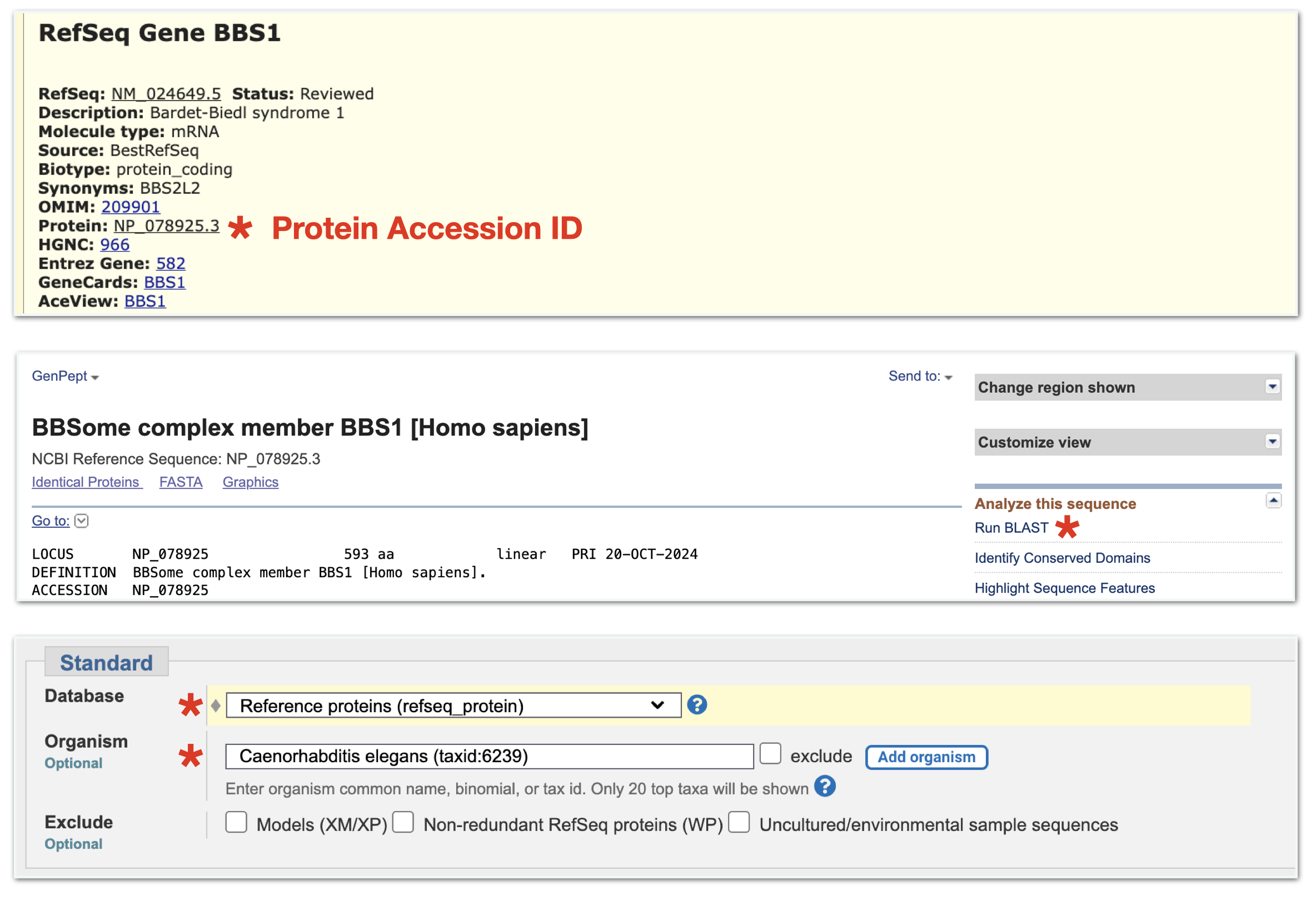1316x901 pixels.
Task: Switch to the Standard tab
Action: [x=107, y=663]
